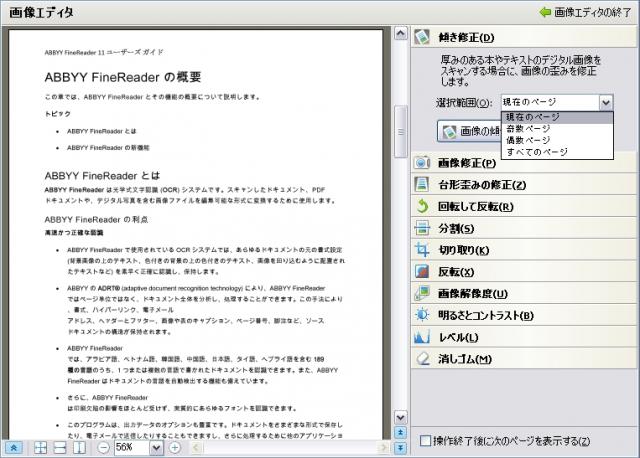This screenshot has width=640, height=458.
Task: Click the 画像の傾き修正 deskew button
Action: [469, 131]
